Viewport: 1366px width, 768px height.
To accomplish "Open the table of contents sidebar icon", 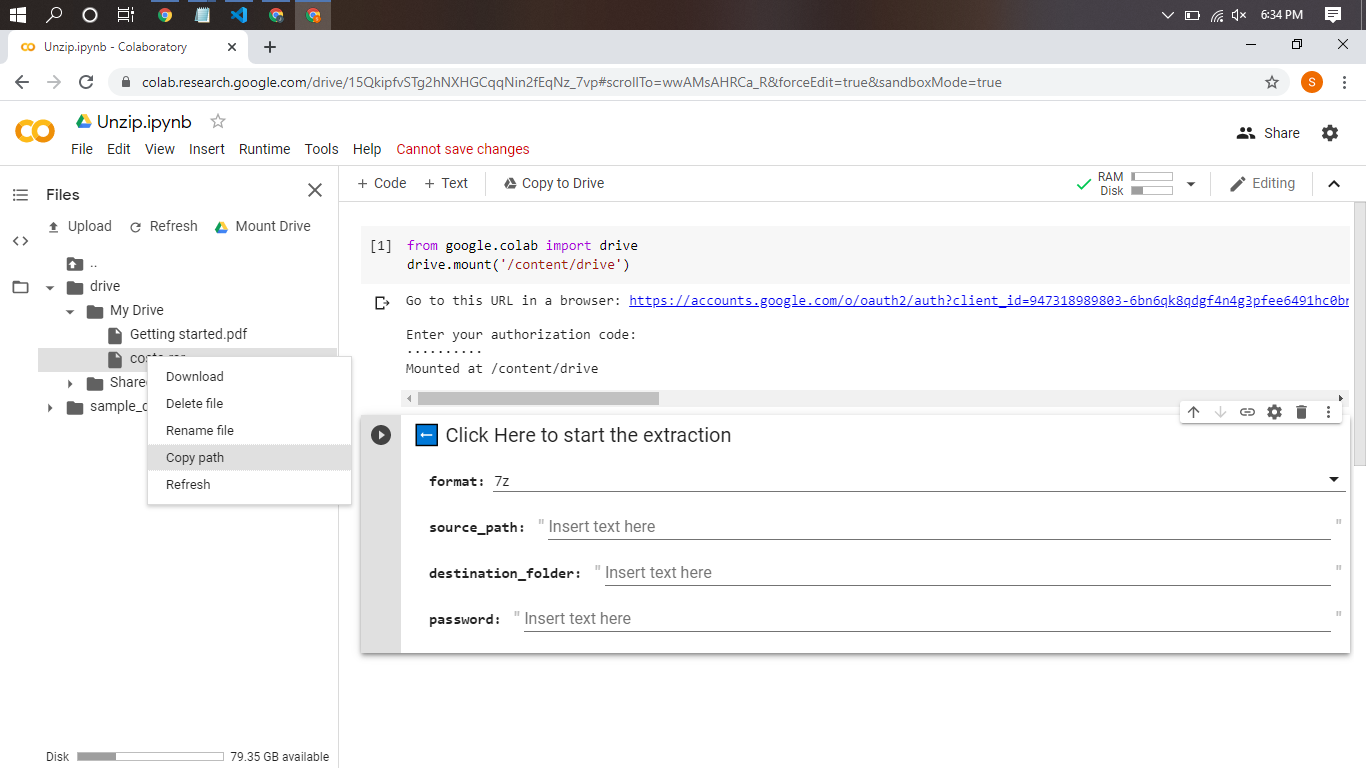I will click(x=20, y=195).
